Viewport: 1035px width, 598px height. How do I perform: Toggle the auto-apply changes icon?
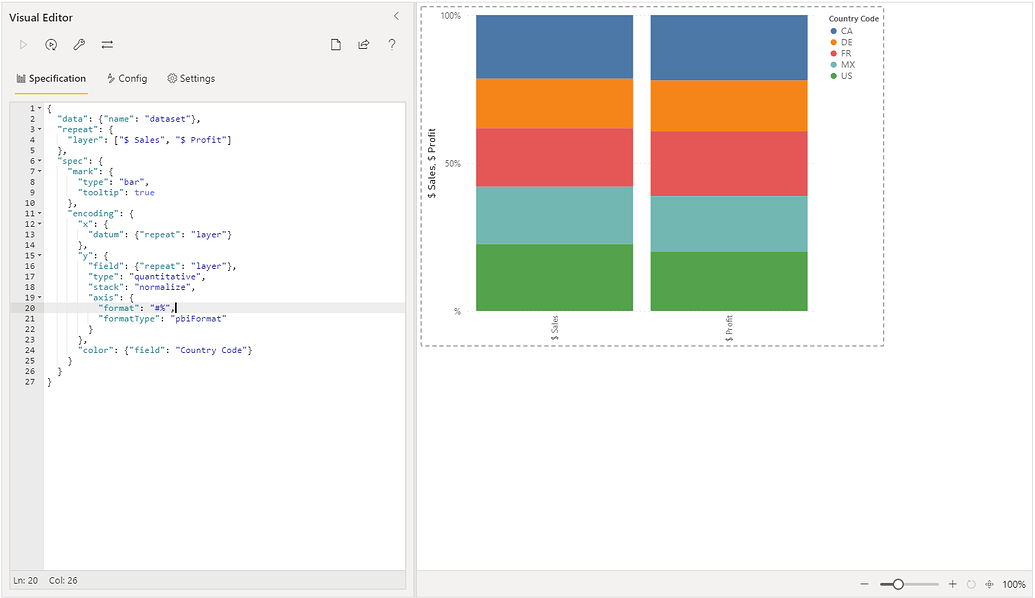51,45
